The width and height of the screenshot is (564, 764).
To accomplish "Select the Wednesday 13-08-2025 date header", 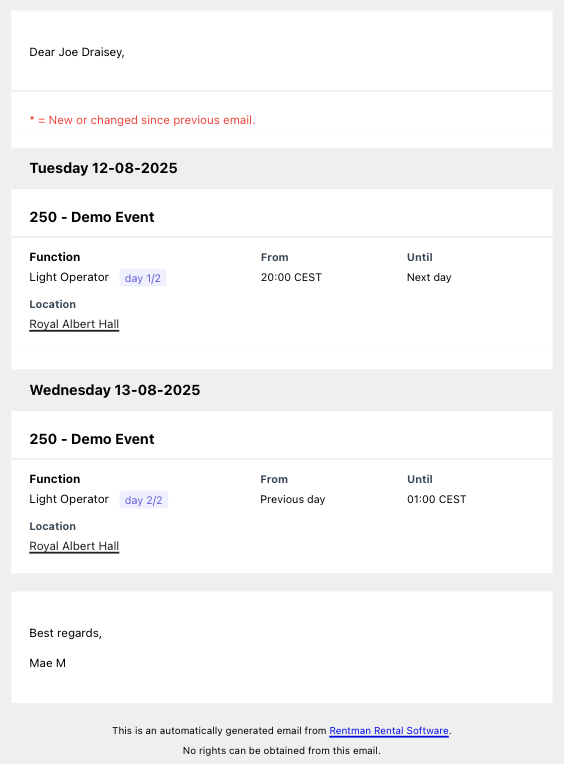I will (114, 390).
